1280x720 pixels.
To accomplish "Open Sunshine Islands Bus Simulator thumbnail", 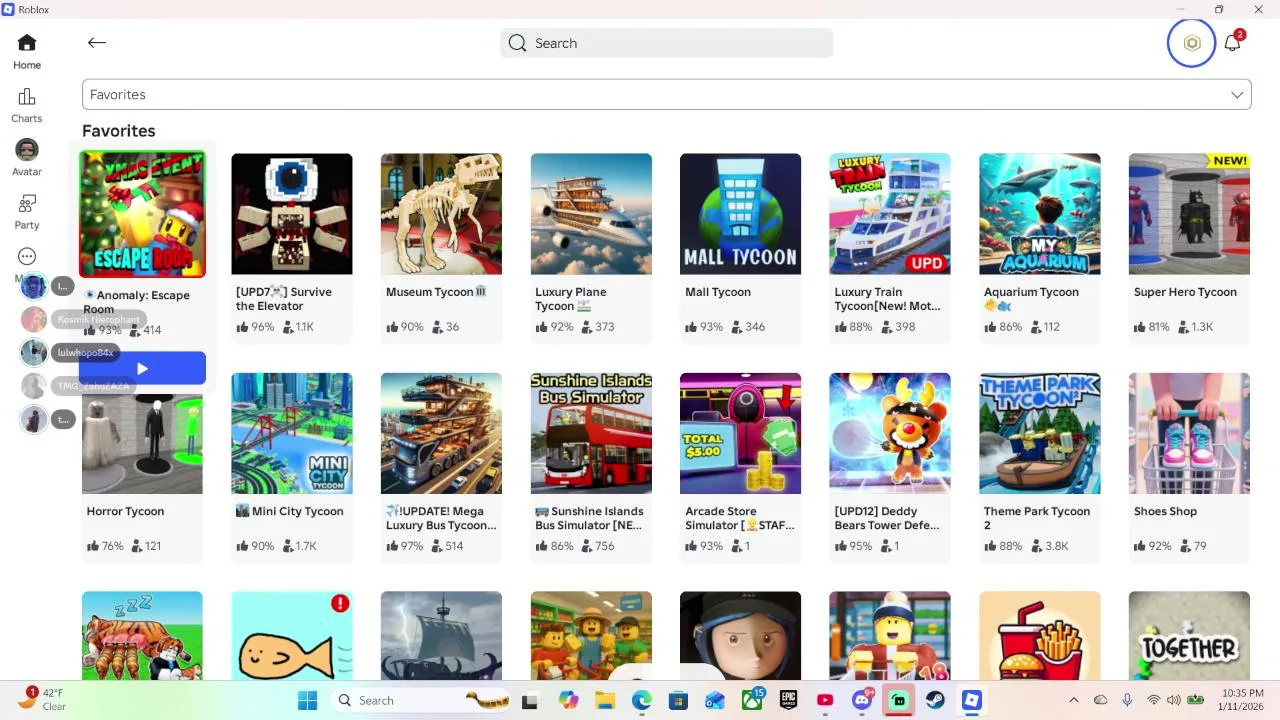I will (x=591, y=433).
